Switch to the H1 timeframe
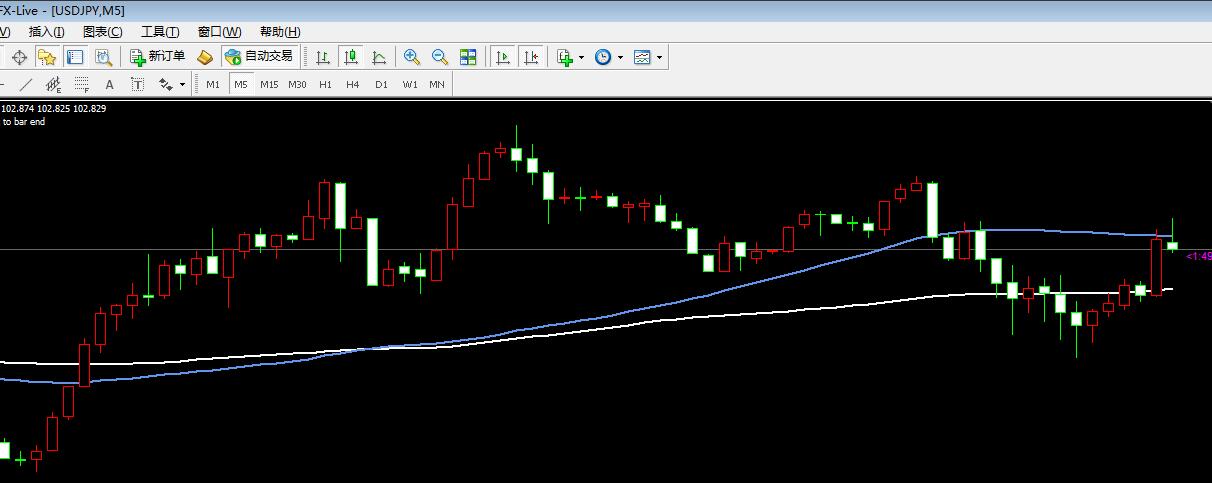Screen dimensions: 1212x483 [x=325, y=85]
